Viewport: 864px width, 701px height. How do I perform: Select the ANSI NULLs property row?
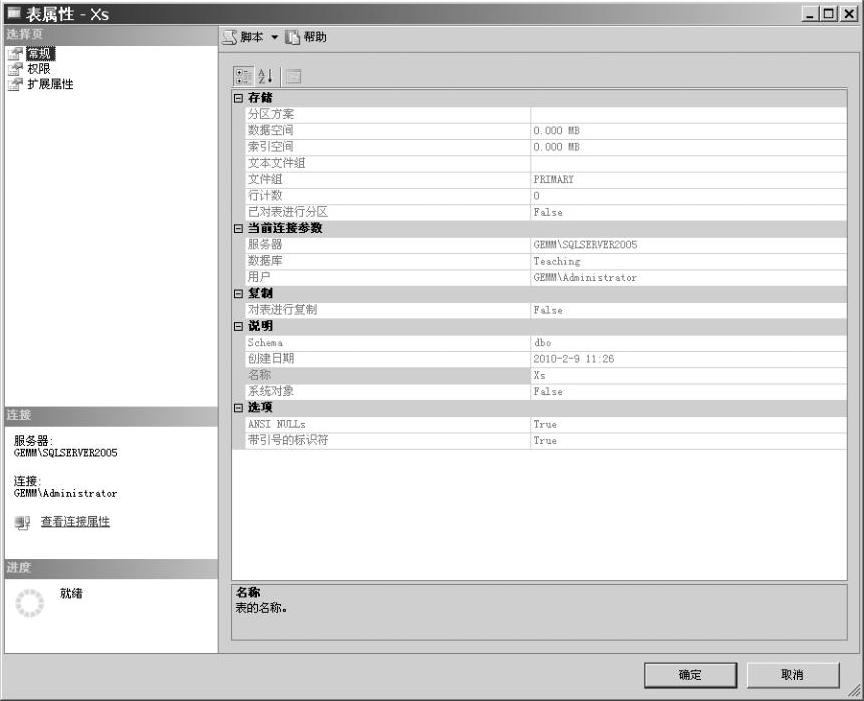point(546,424)
